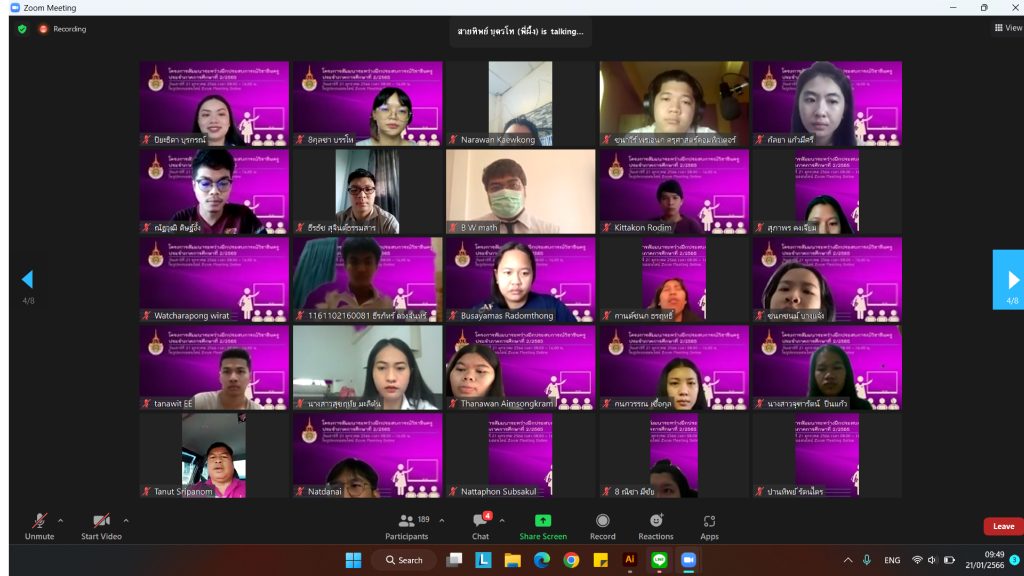
Task: Click the red Leave button
Action: coord(1003,526)
